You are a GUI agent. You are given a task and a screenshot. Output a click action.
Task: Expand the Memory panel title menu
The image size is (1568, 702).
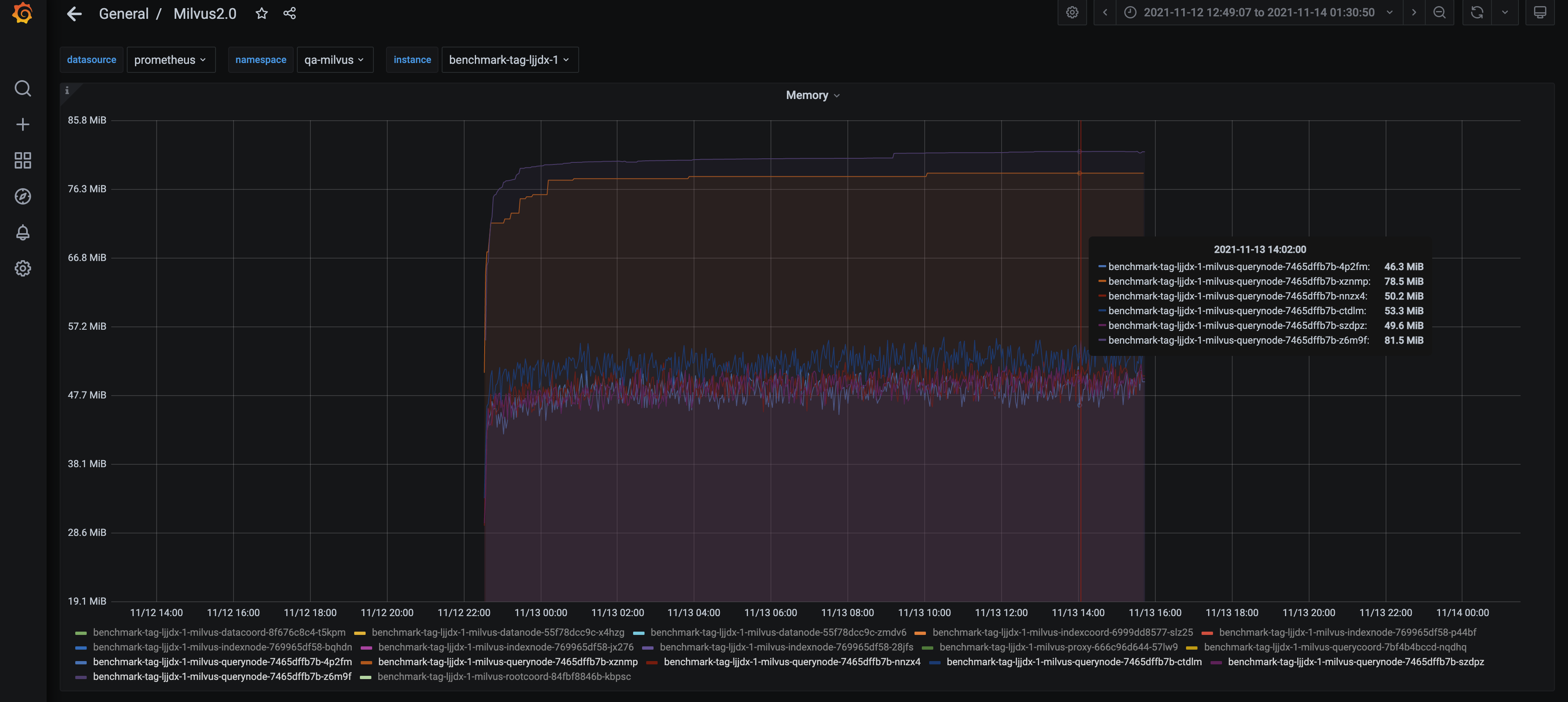[813, 95]
